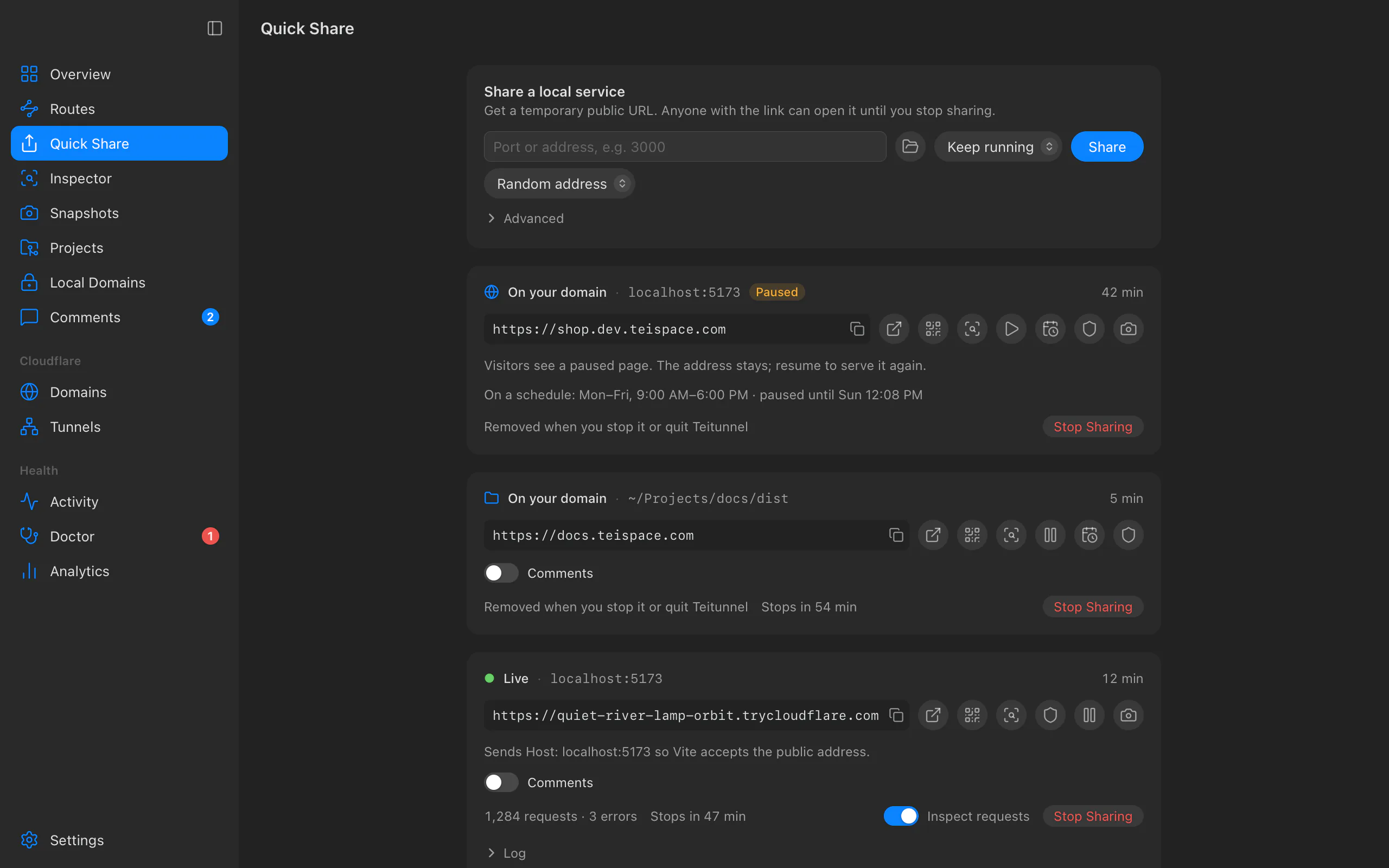Open Analytics under Health
The height and width of the screenshot is (868, 1389).
[119, 571]
